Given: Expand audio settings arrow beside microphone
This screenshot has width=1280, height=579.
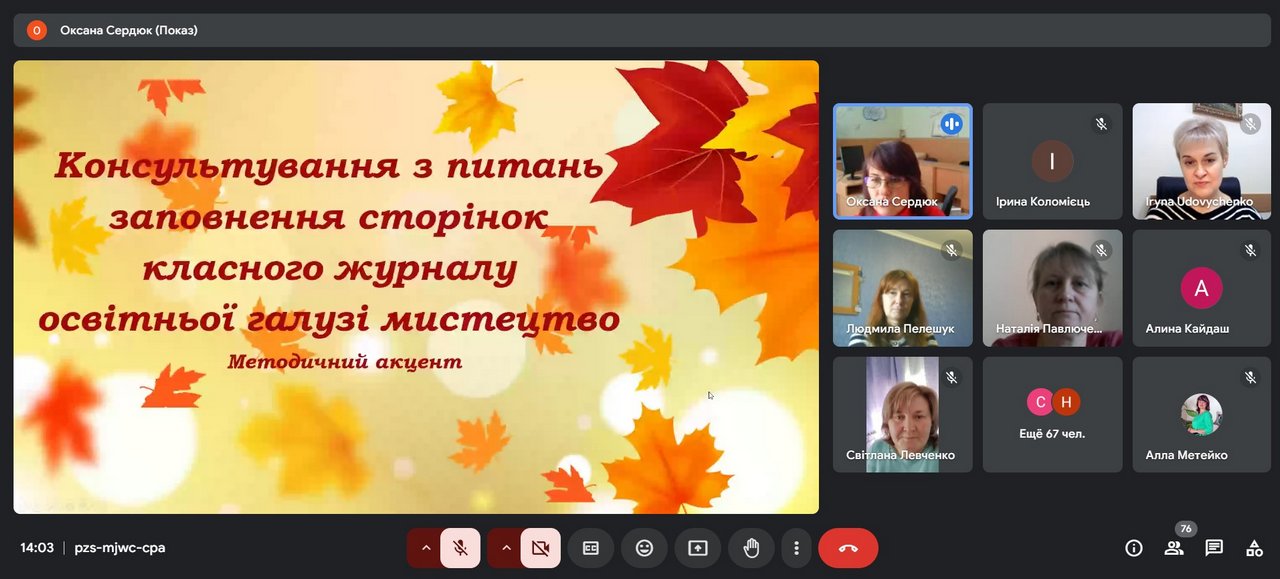Looking at the screenshot, I should pyautogui.click(x=426, y=548).
